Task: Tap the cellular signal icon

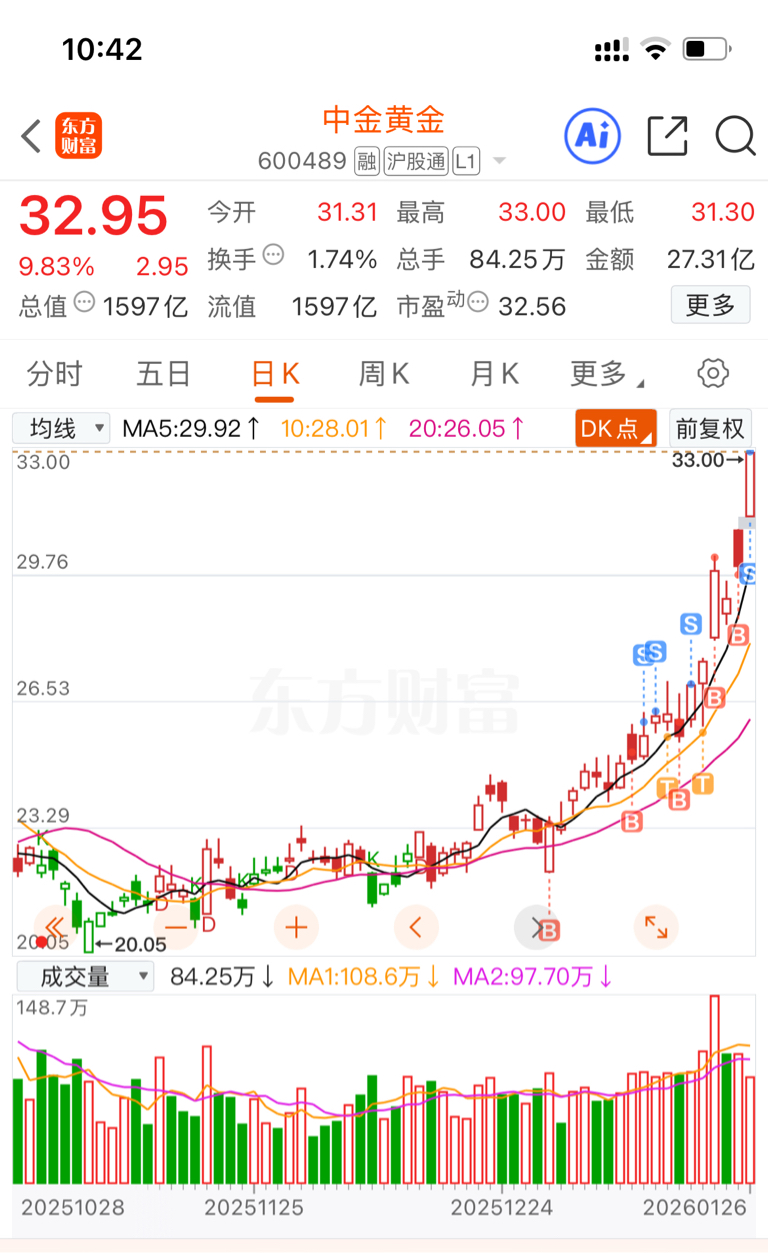Action: click(x=611, y=48)
